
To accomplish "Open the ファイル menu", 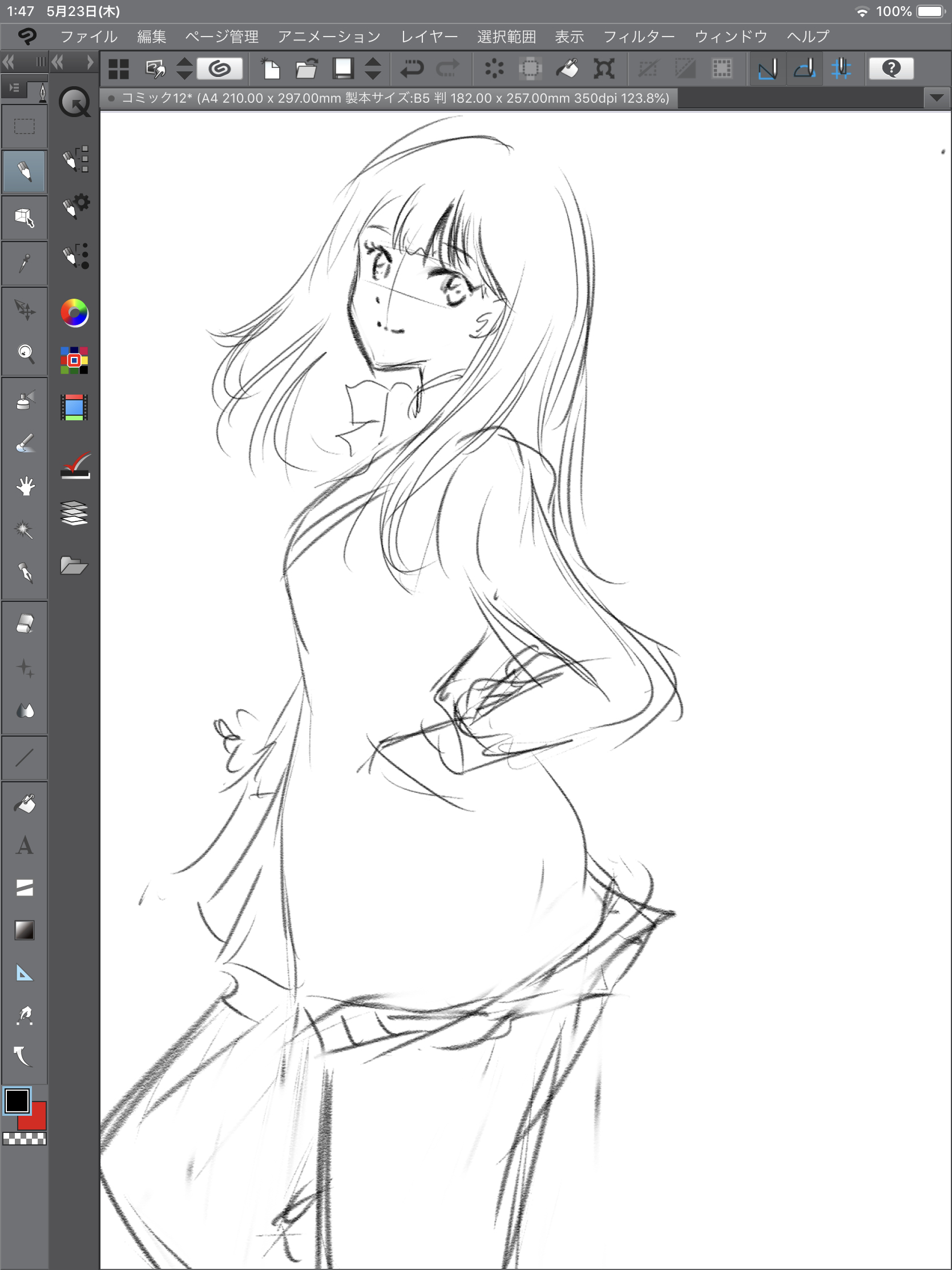I will (x=88, y=37).
